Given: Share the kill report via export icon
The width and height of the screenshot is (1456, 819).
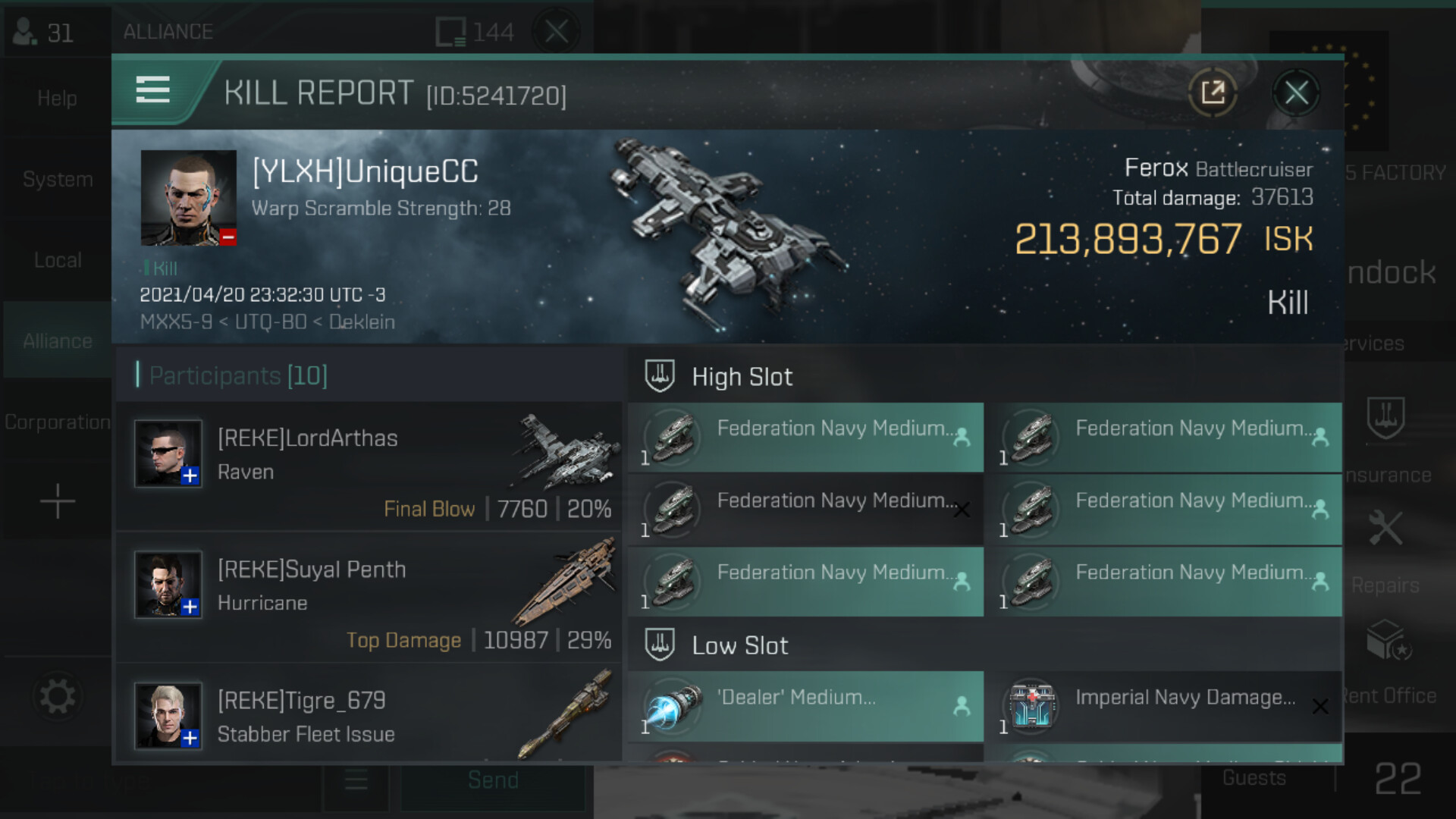Looking at the screenshot, I should point(1213,93).
